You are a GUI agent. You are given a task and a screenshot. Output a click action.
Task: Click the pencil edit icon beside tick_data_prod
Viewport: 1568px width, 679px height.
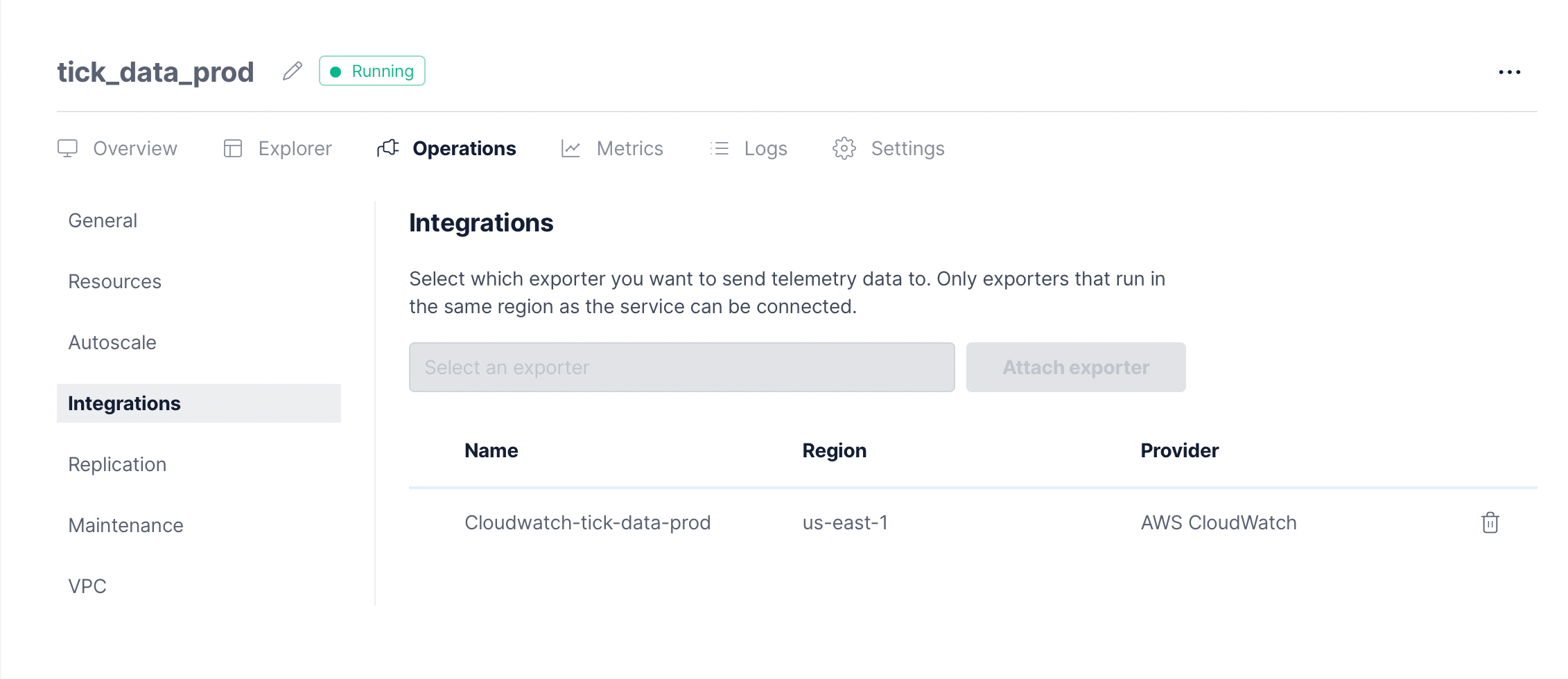tap(293, 71)
